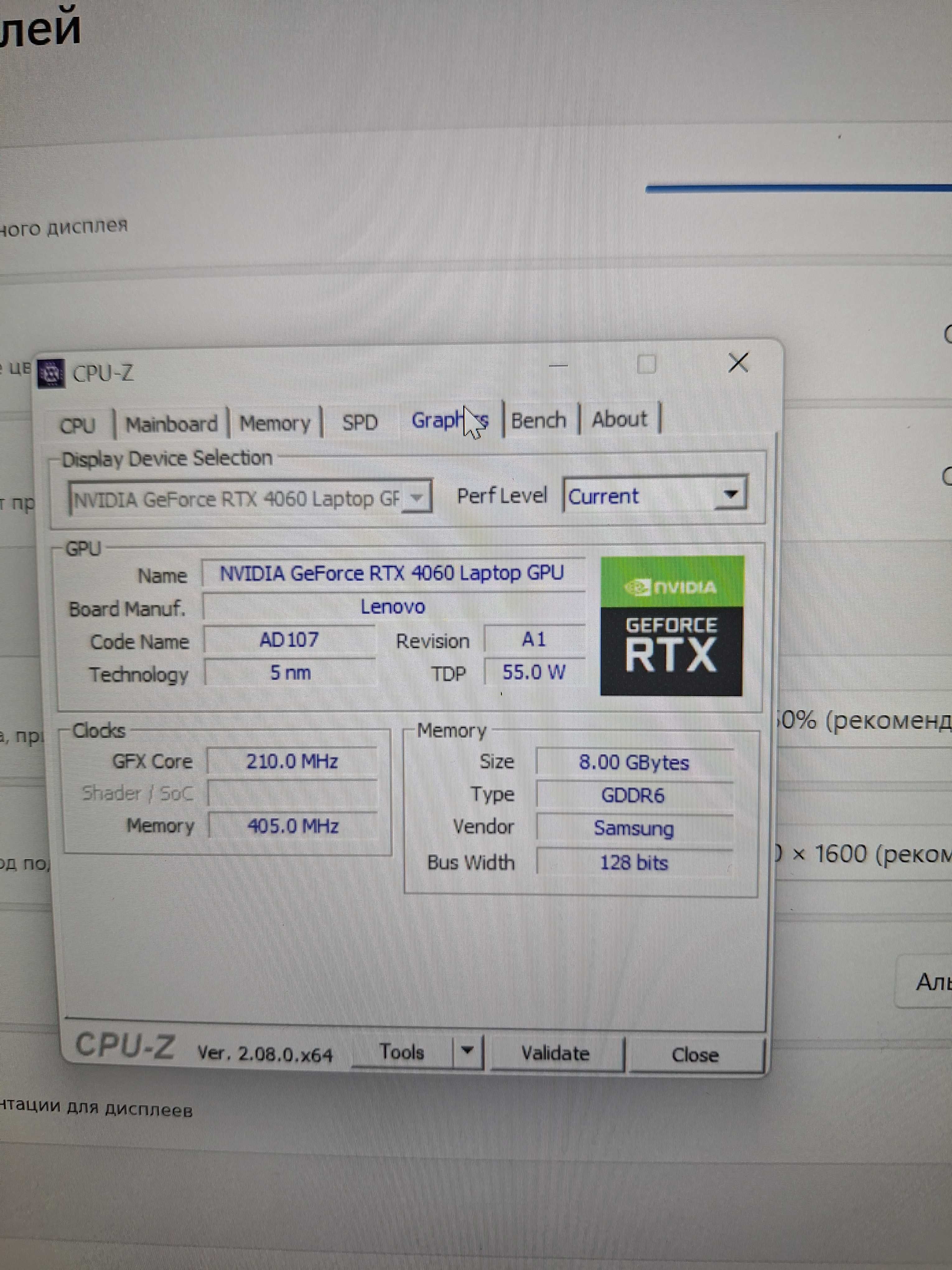This screenshot has height=1270, width=952.
Task: Click the Memory clock 405.0 MHz
Action: [x=293, y=826]
